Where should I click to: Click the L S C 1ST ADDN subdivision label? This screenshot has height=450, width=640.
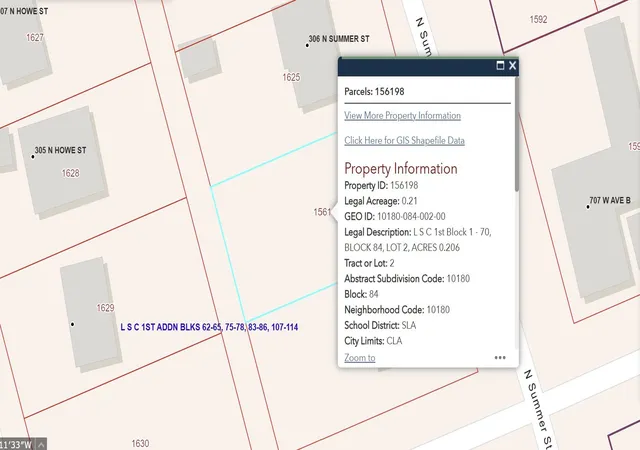click(209, 327)
